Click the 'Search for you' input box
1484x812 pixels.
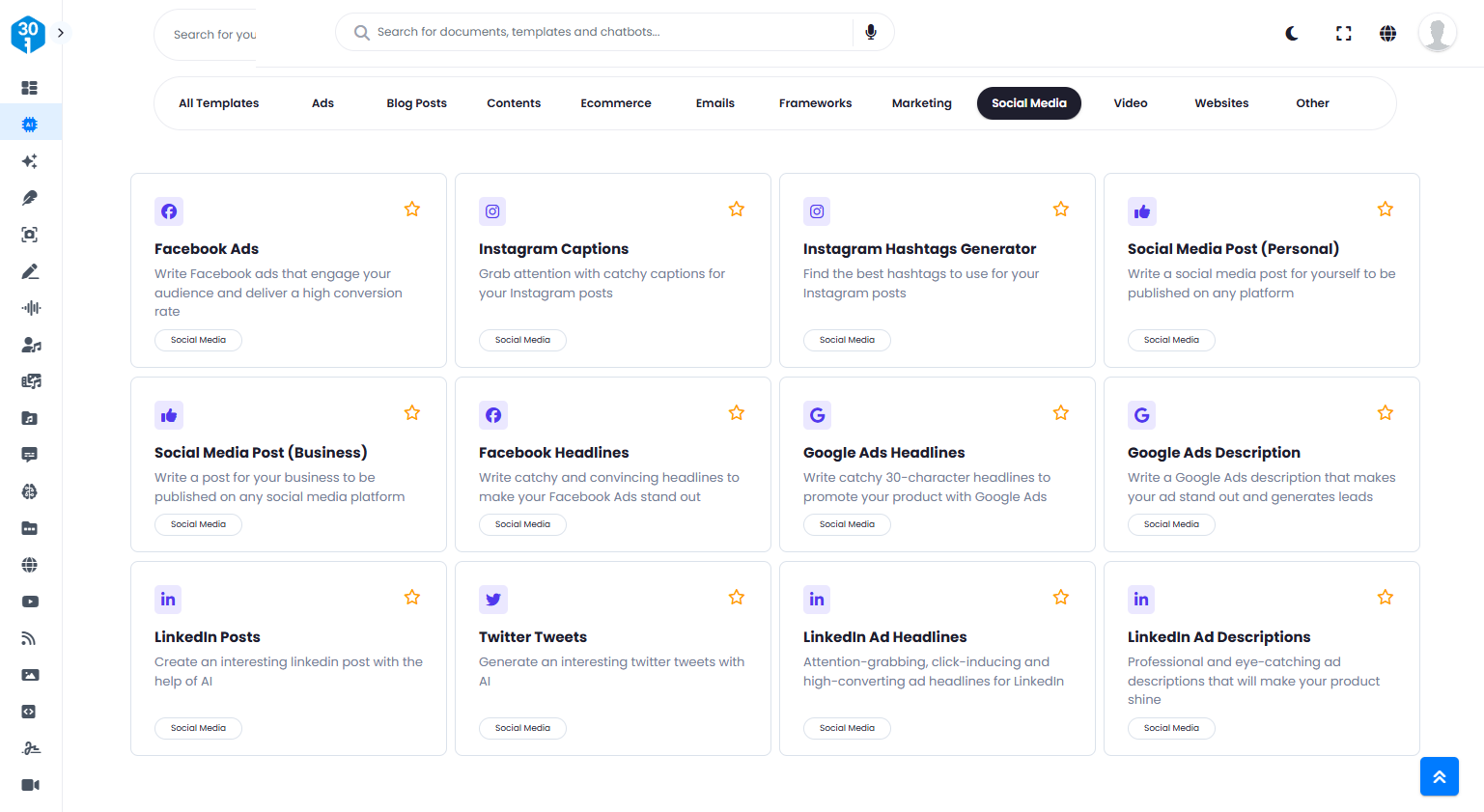coord(206,35)
